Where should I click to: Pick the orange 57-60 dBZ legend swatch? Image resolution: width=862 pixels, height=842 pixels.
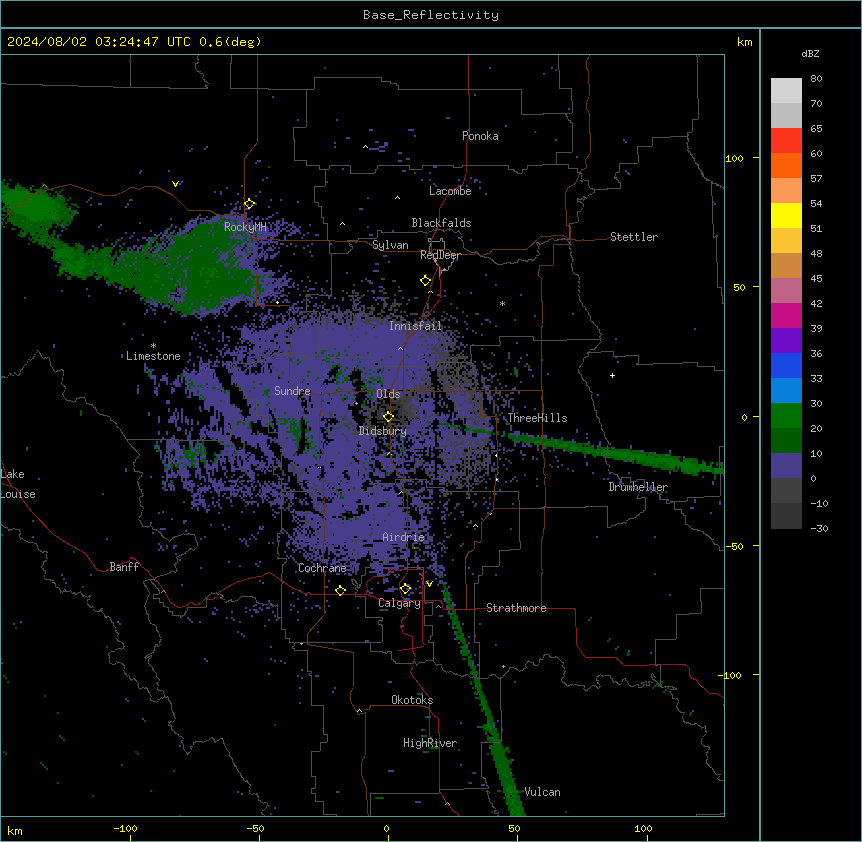[786, 165]
